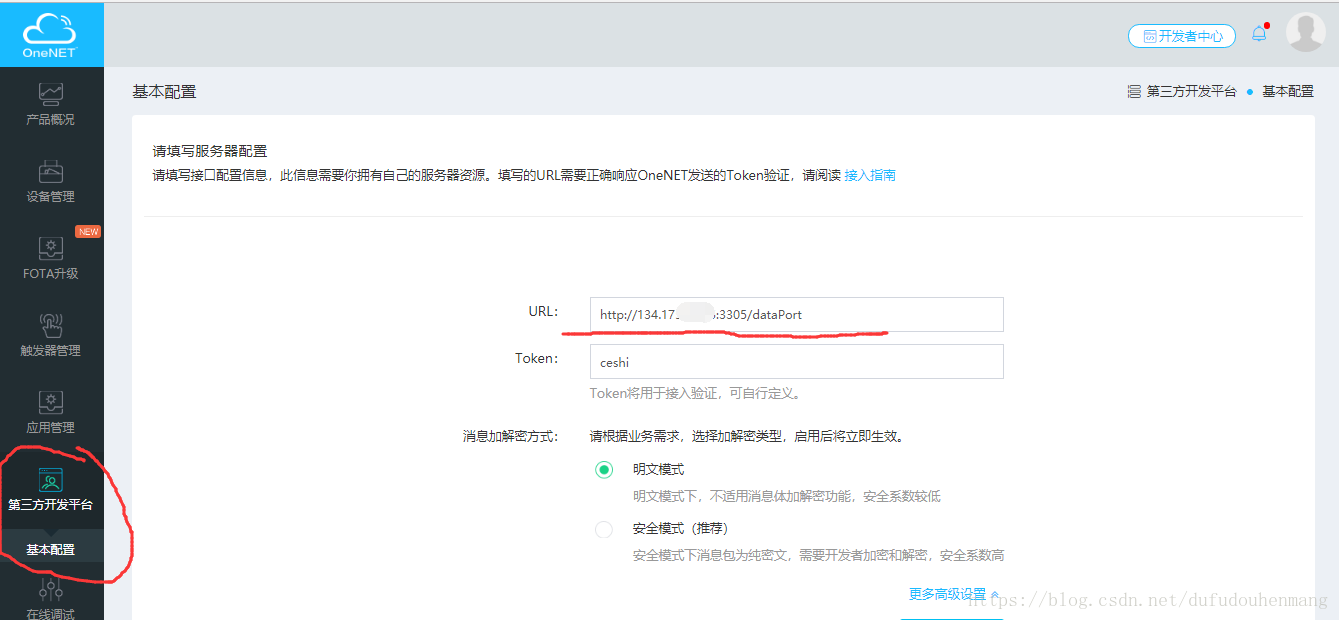Click the 开发者中心 button
Viewport: 1339px width, 620px height.
pos(1182,36)
